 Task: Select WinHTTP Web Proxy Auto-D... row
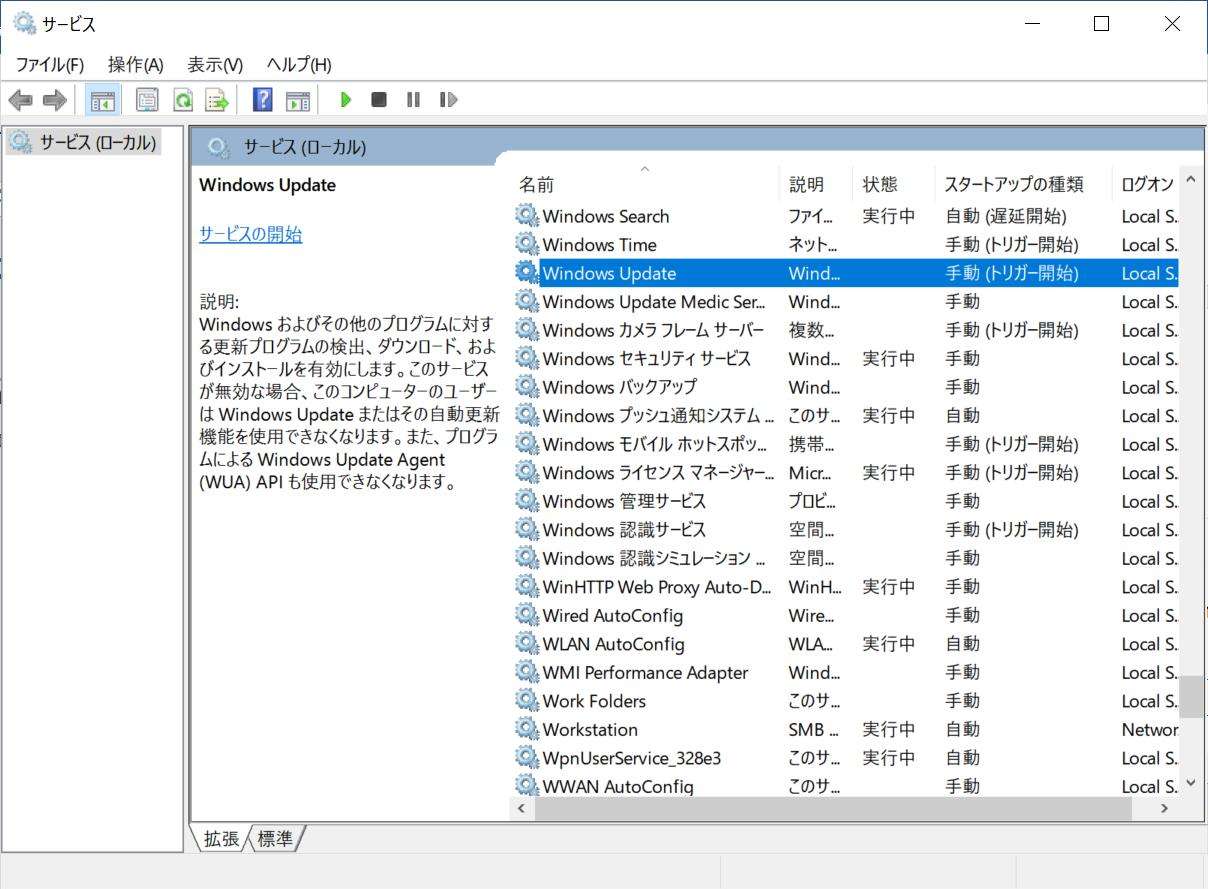pos(846,586)
